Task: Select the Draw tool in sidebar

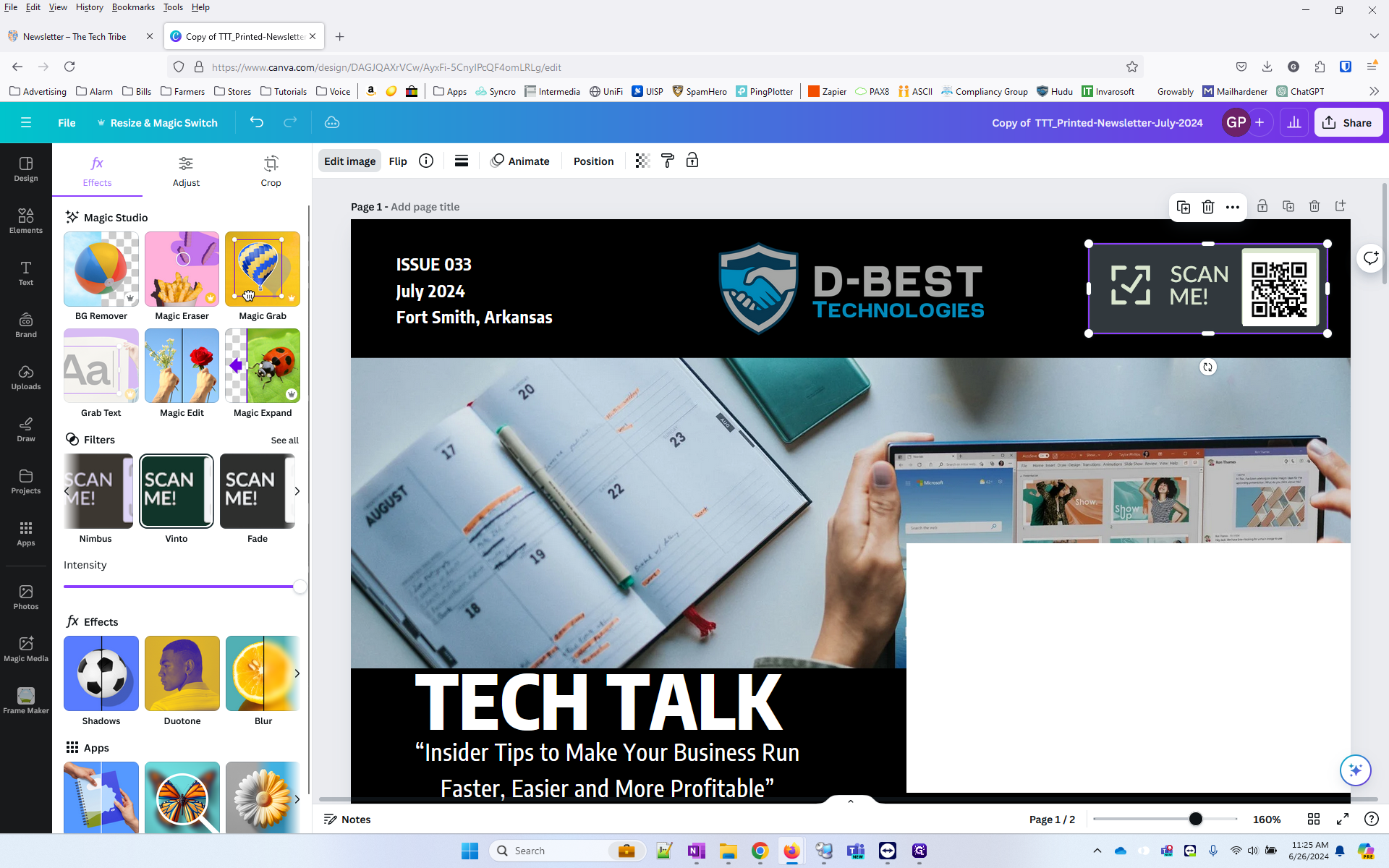Action: pos(26,430)
